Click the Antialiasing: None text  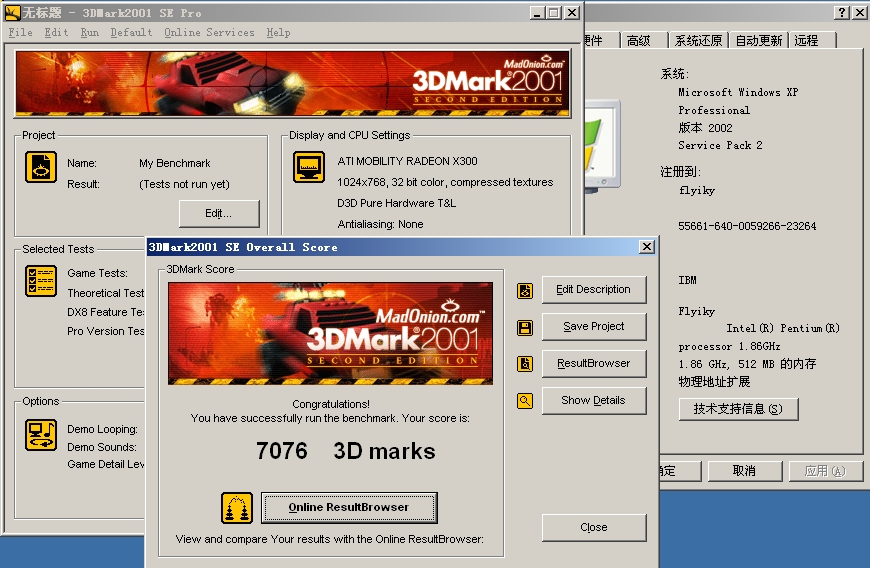pos(381,224)
